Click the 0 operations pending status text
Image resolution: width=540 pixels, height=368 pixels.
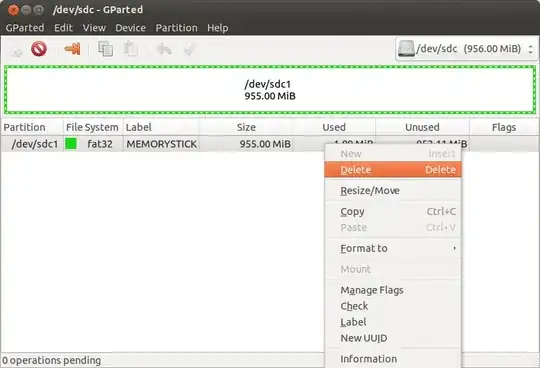[52, 360]
